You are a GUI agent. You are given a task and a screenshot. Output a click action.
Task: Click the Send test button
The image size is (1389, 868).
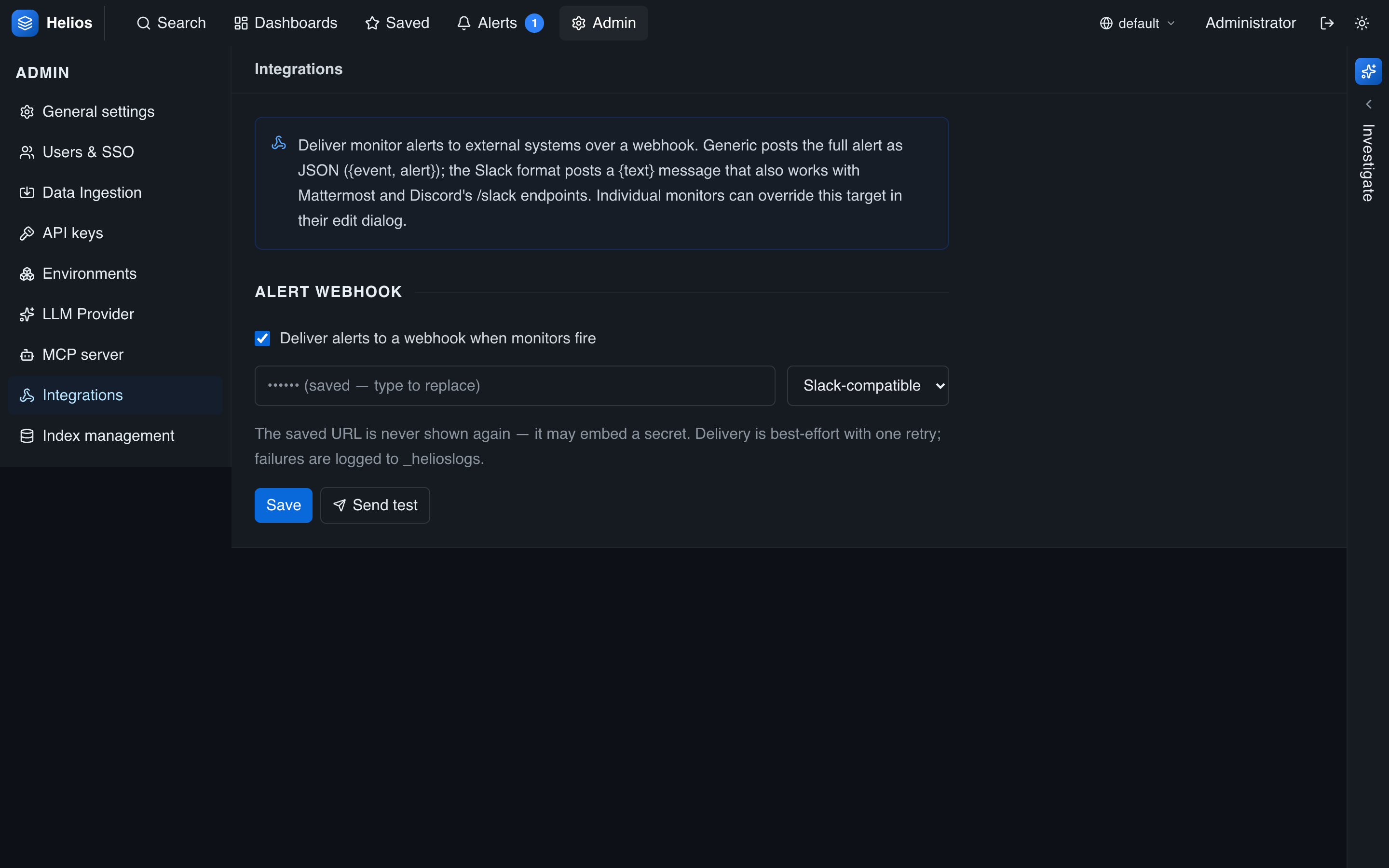(x=375, y=505)
